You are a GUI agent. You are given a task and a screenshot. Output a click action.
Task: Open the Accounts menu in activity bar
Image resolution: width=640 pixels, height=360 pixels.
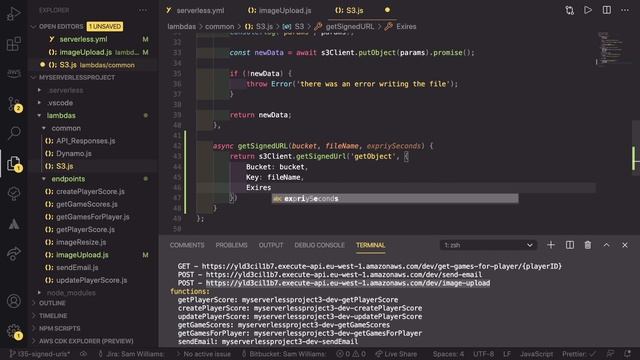tap(14, 301)
